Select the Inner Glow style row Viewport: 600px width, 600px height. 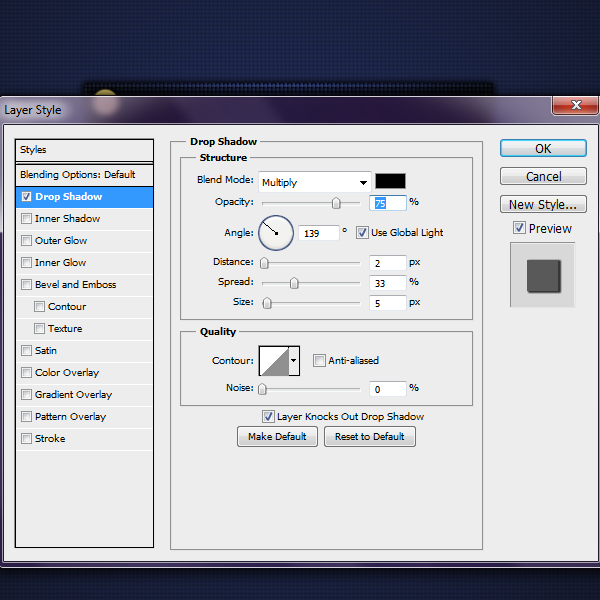point(84,263)
